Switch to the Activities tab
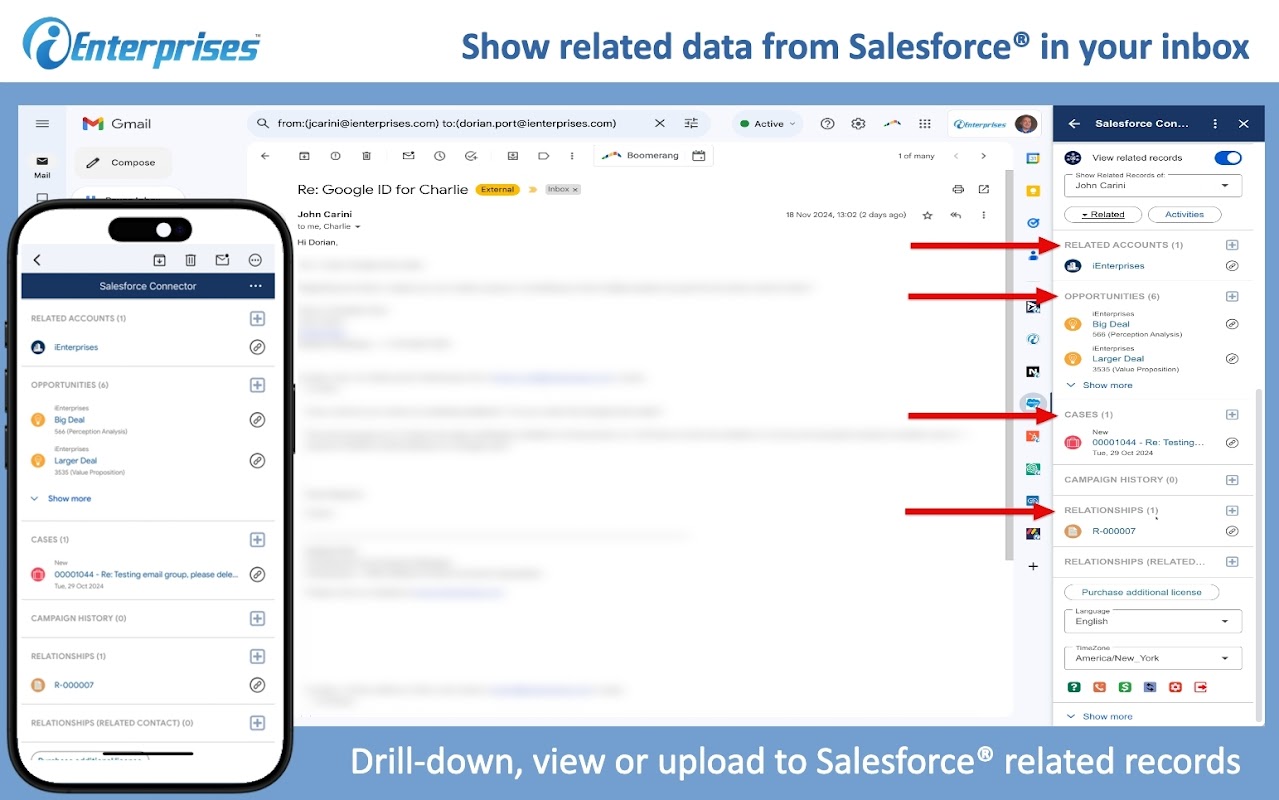Viewport: 1279px width, 800px height. pos(1185,214)
